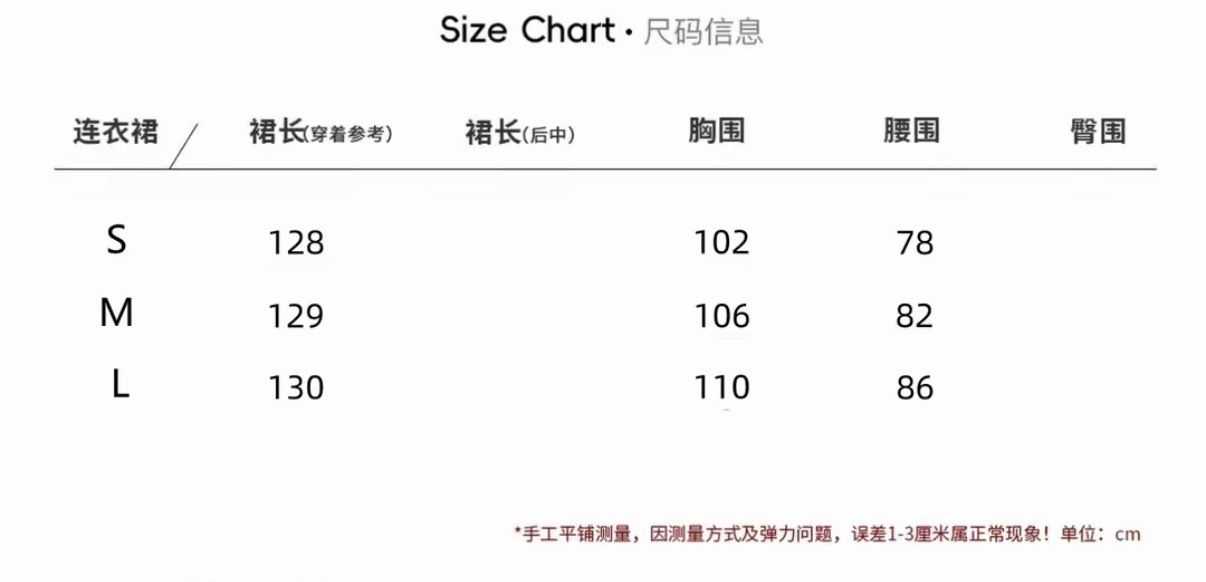The height and width of the screenshot is (582, 1206).
Task: Select the S size row label
Action: [117, 240]
